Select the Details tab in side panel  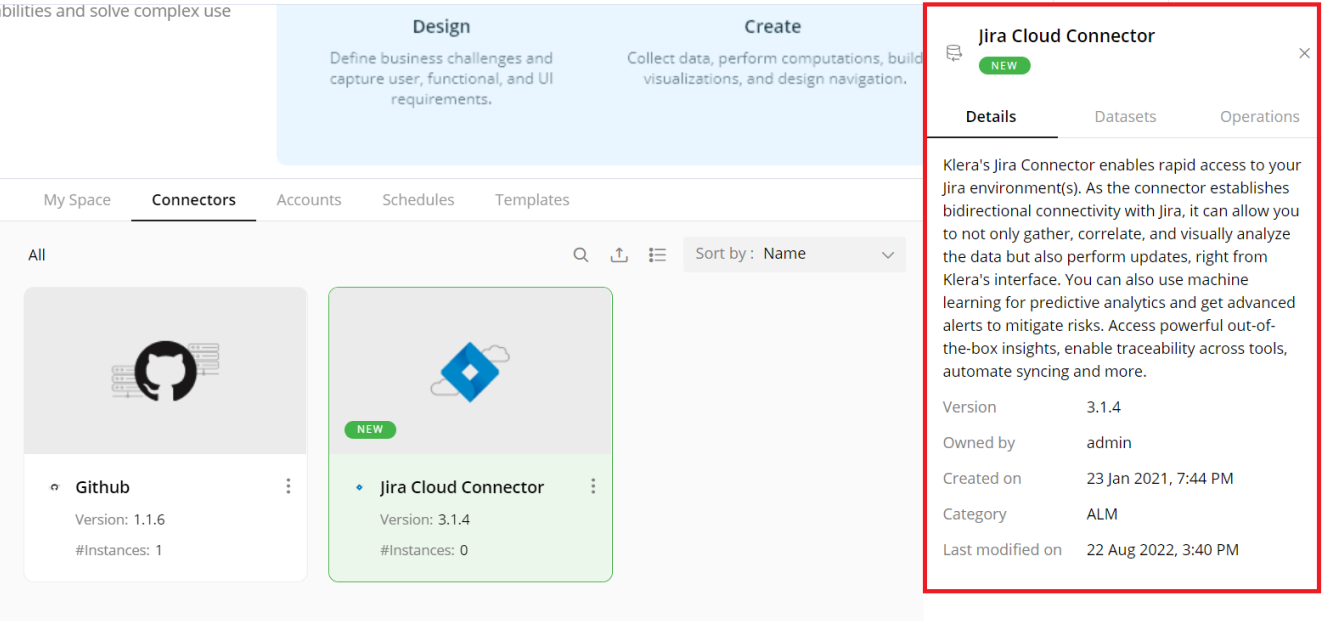point(991,117)
